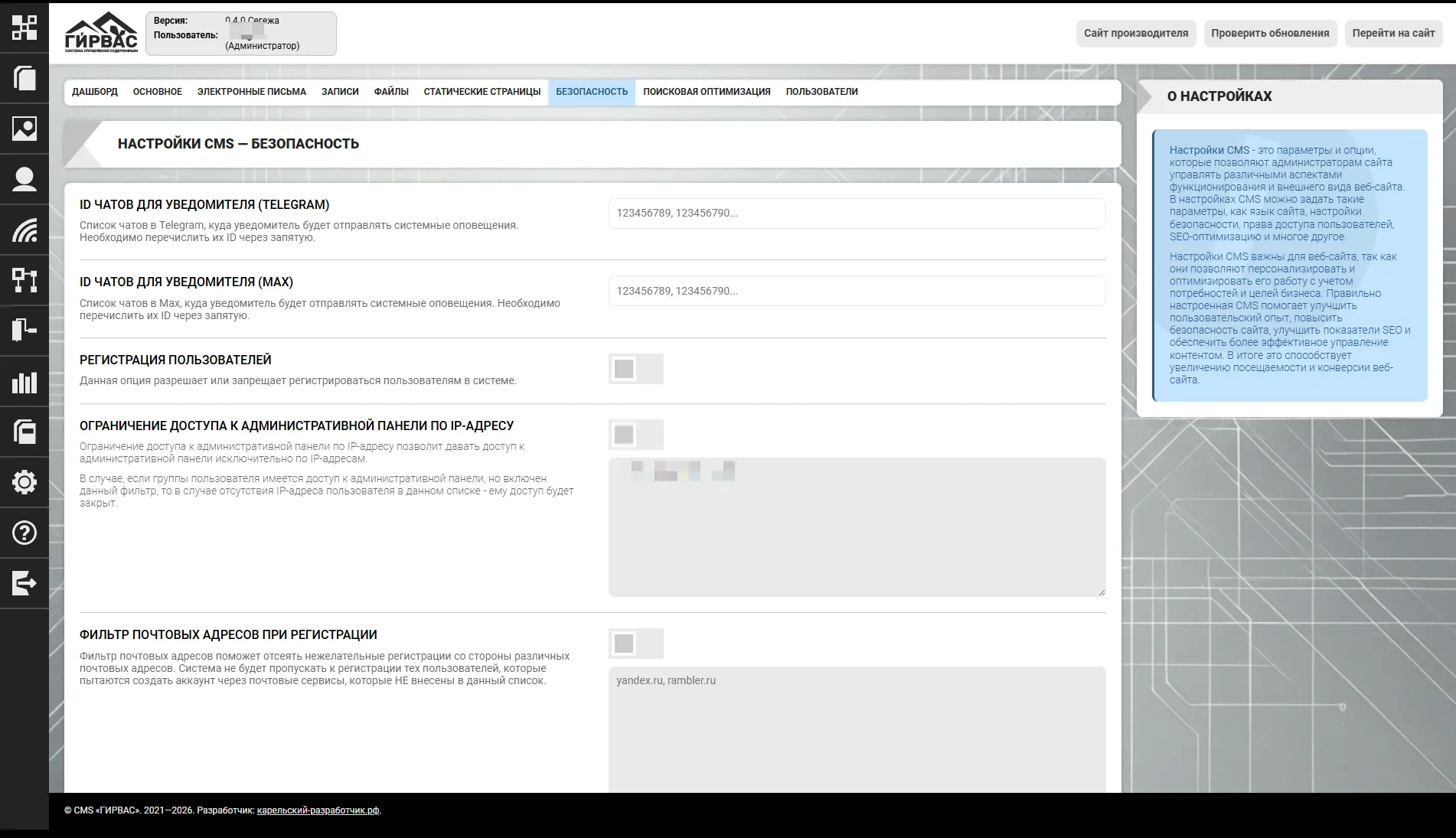Click the О настройках panel heading

click(x=1219, y=96)
